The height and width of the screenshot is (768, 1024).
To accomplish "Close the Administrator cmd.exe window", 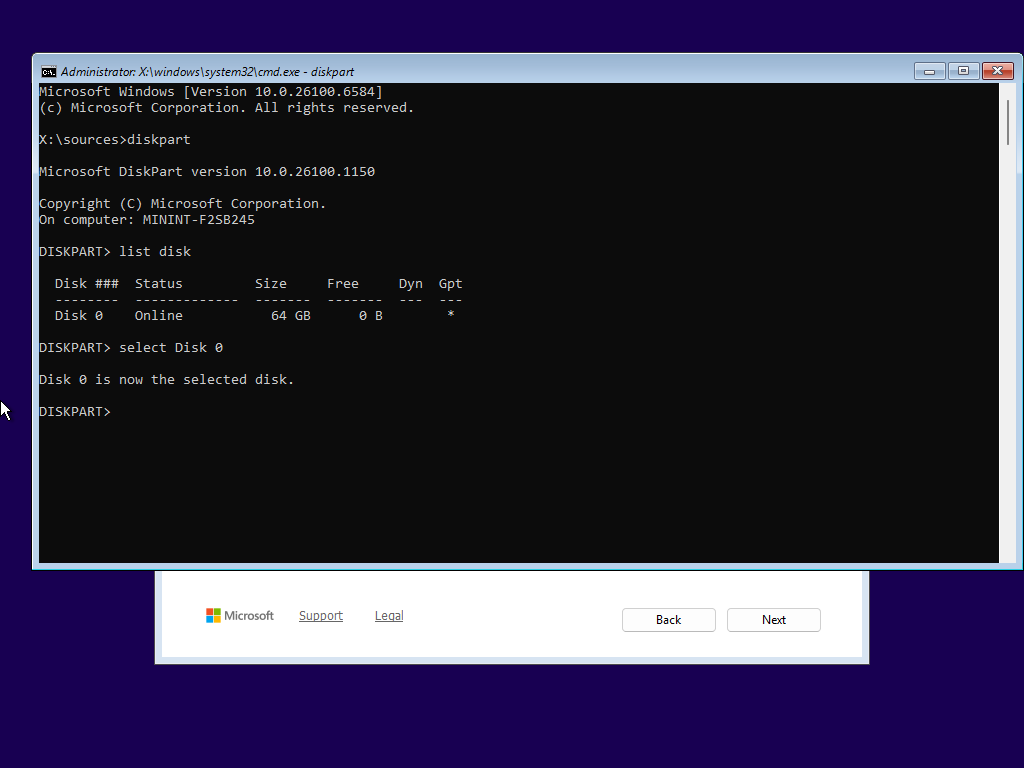I will pyautogui.click(x=998, y=71).
